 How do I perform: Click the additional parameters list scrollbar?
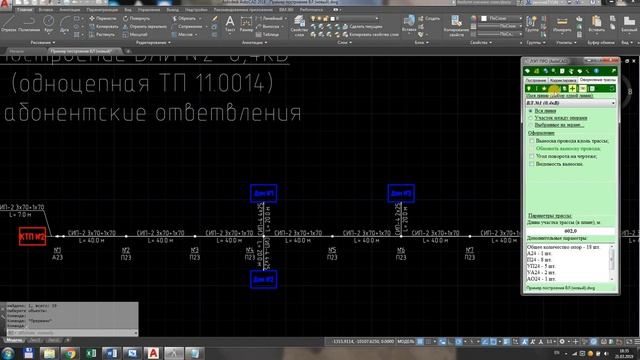612,263
